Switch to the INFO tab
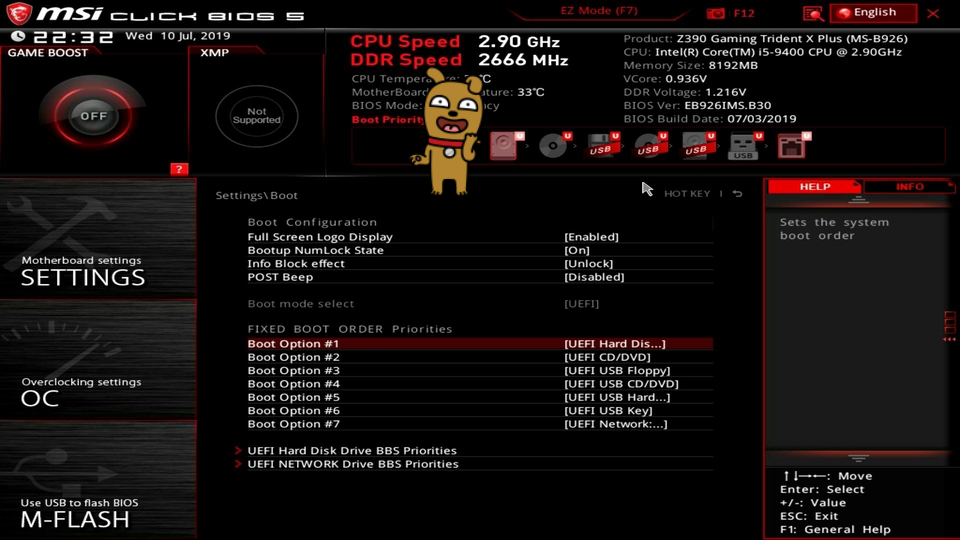Screen dimensions: 960x540 click(x=910, y=187)
